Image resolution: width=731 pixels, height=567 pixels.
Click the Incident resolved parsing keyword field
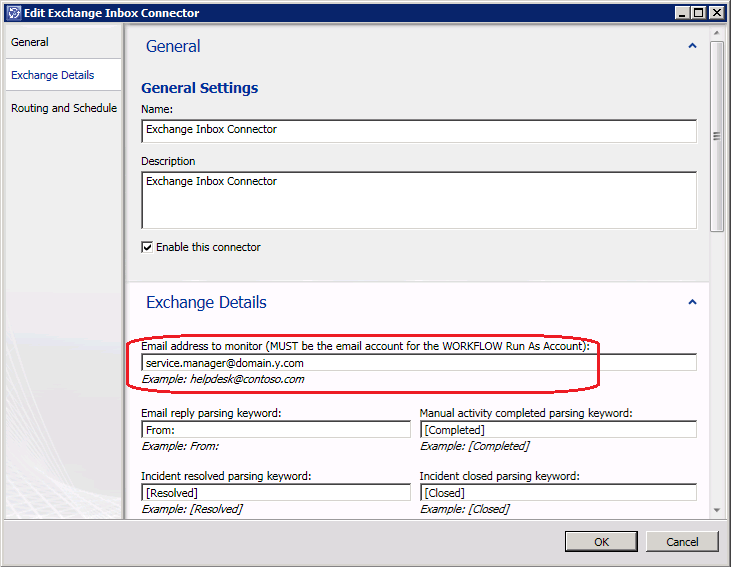tap(276, 493)
